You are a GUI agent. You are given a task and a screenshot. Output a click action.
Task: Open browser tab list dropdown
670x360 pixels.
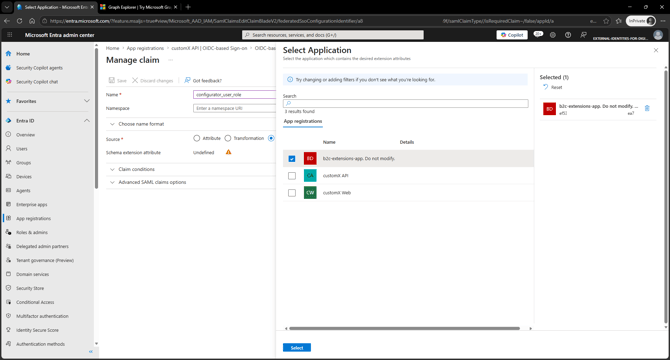[7, 7]
